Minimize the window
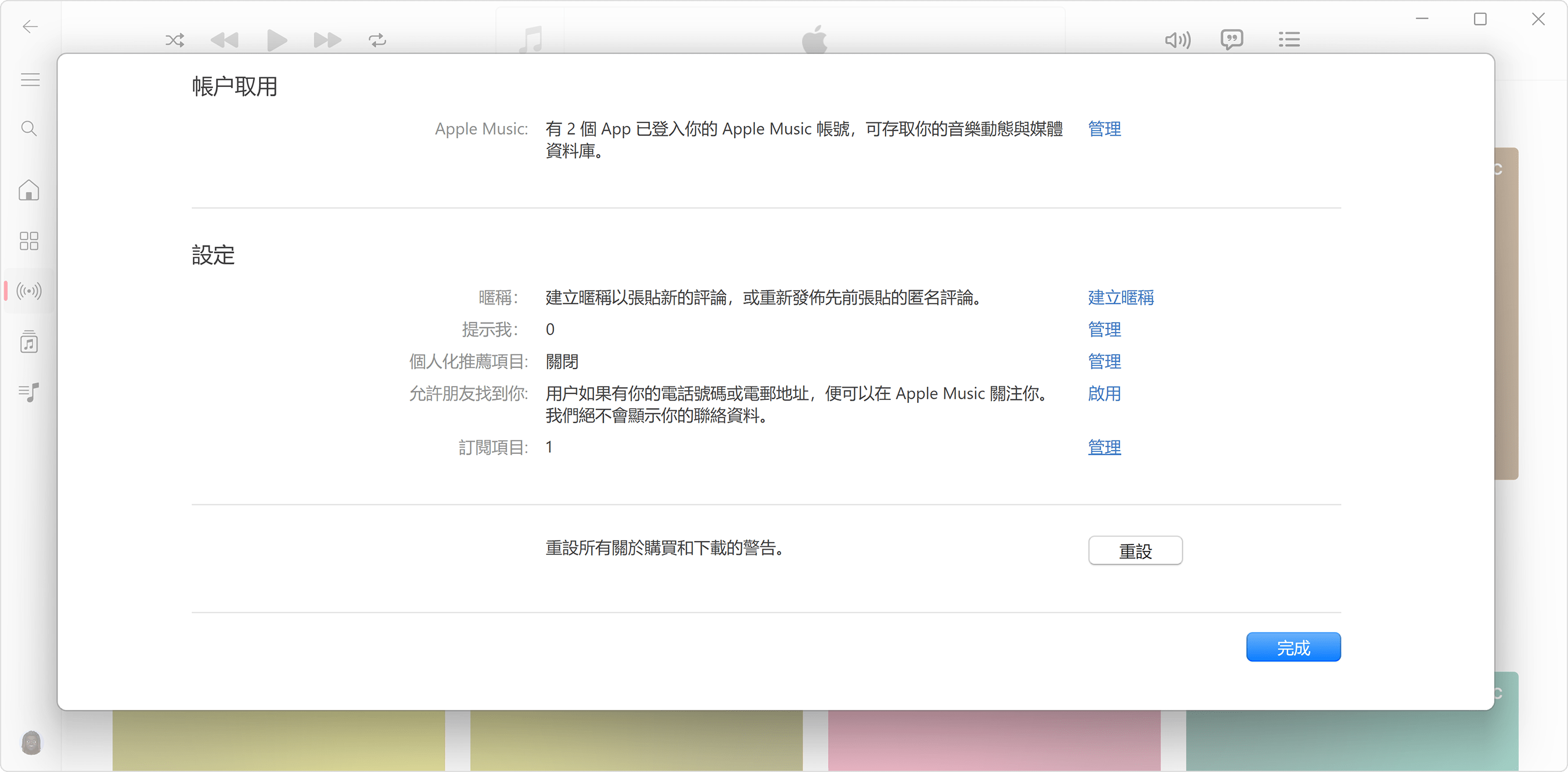Viewport: 1568px width, 772px height. pos(1422,19)
